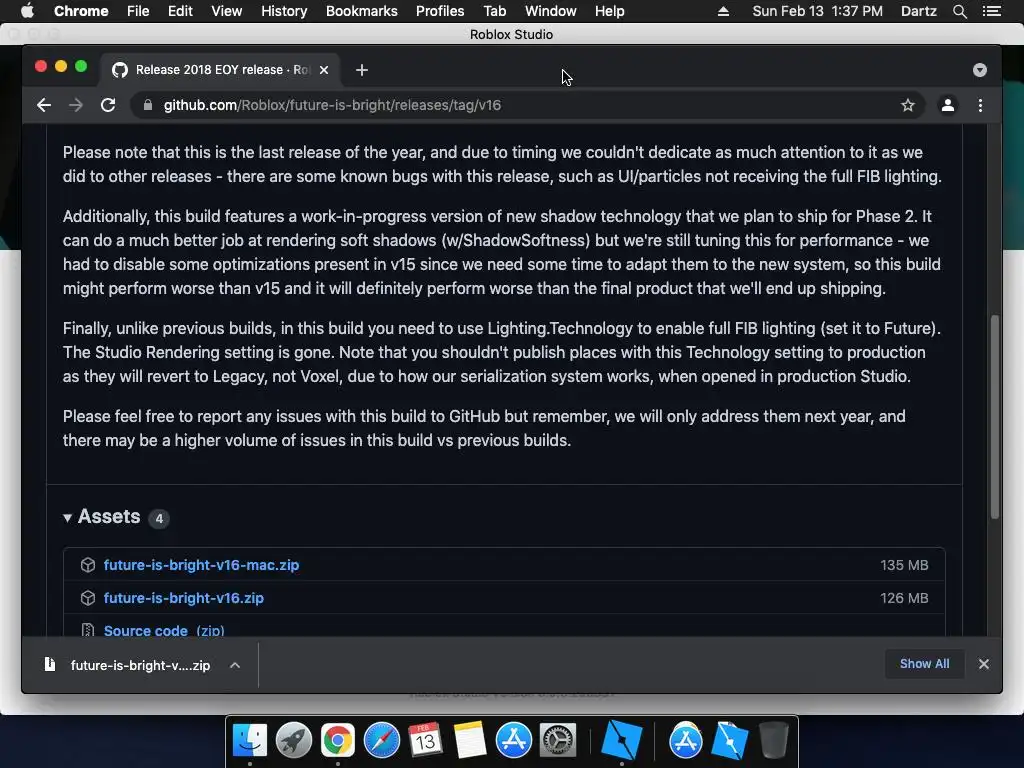The width and height of the screenshot is (1024, 768).
Task: Open a new tab with the plus button
Action: pos(362,70)
